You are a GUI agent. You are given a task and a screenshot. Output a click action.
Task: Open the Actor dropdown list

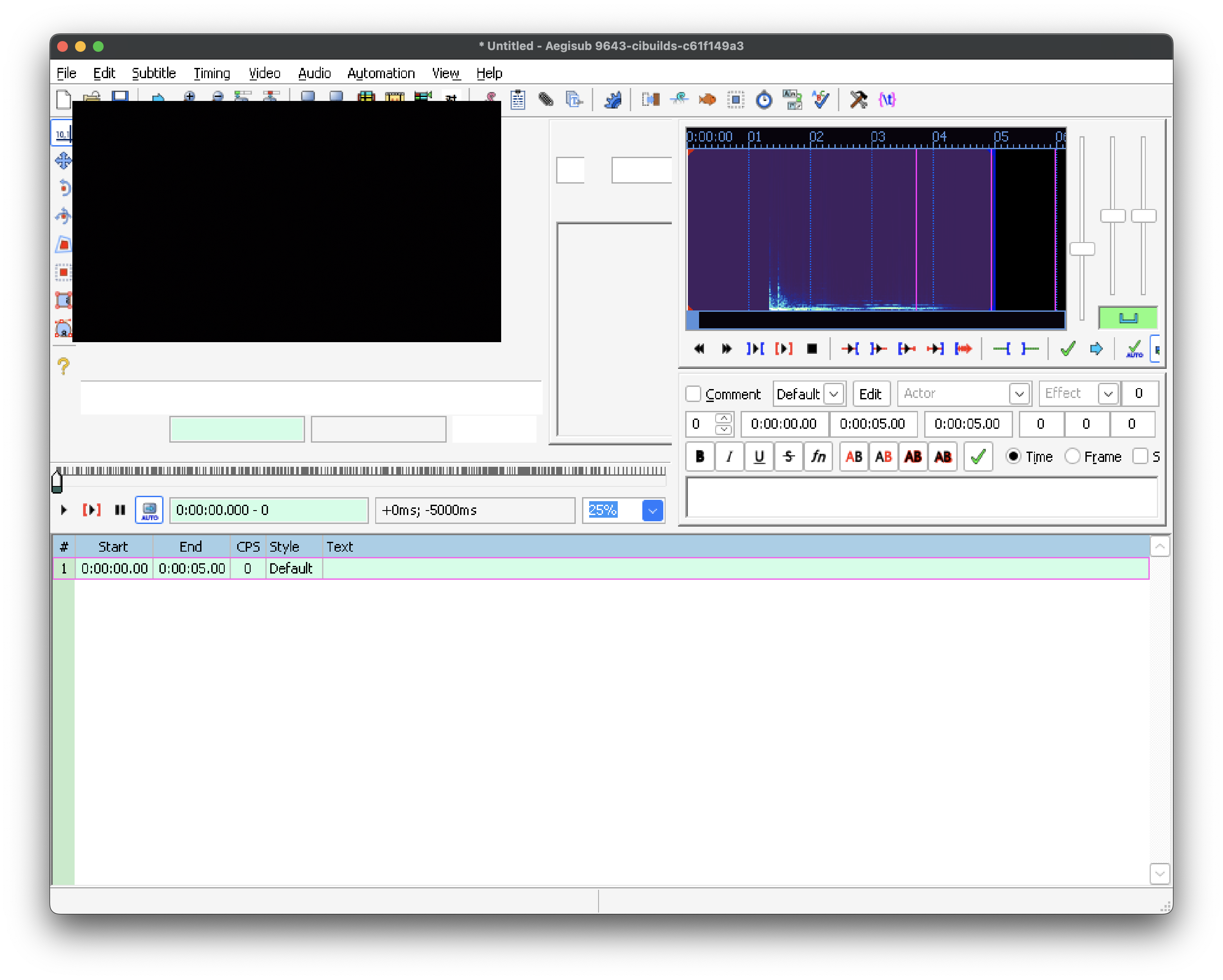pyautogui.click(x=1019, y=394)
